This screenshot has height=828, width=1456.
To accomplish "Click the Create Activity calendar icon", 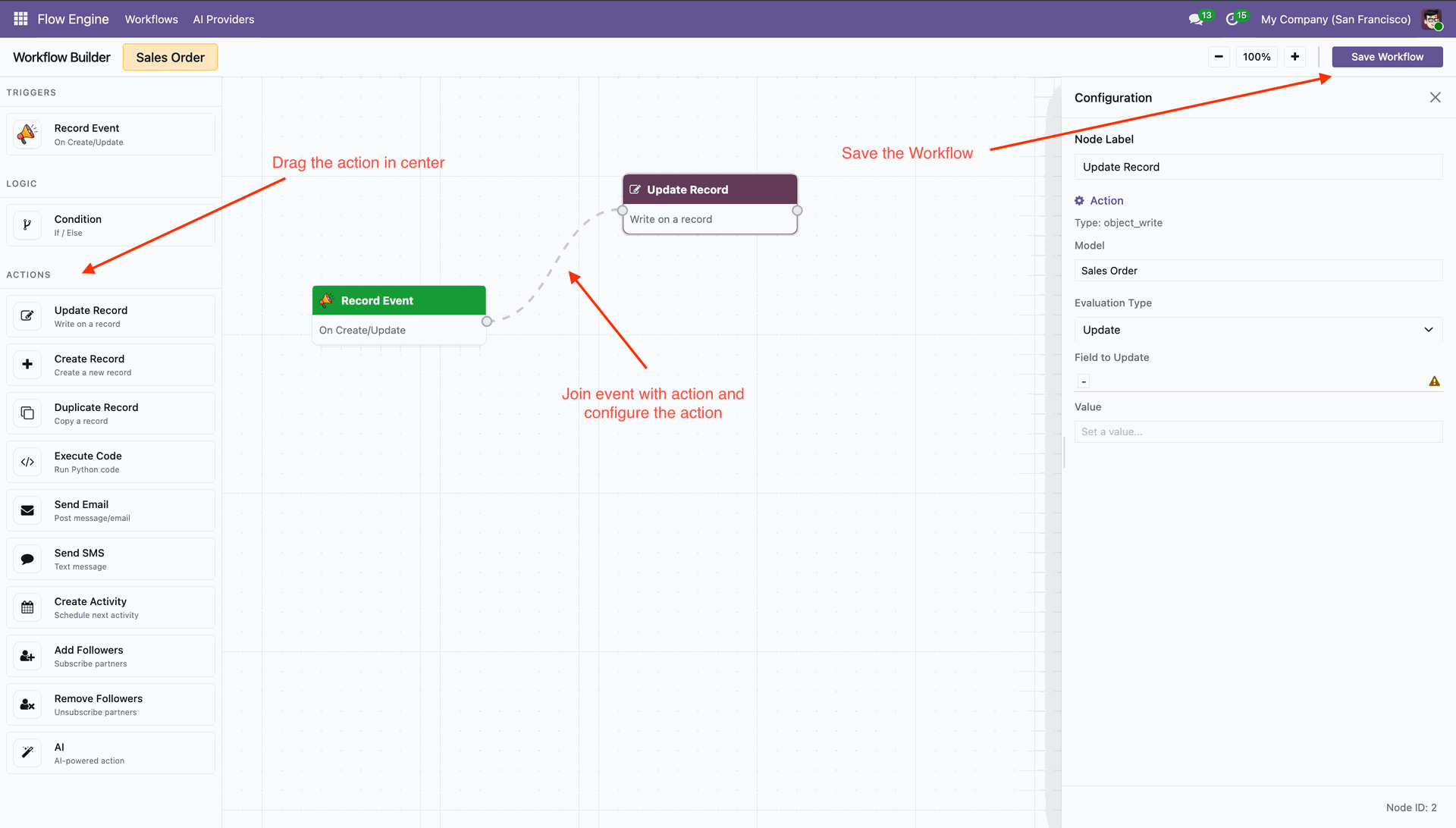I will 27,607.
